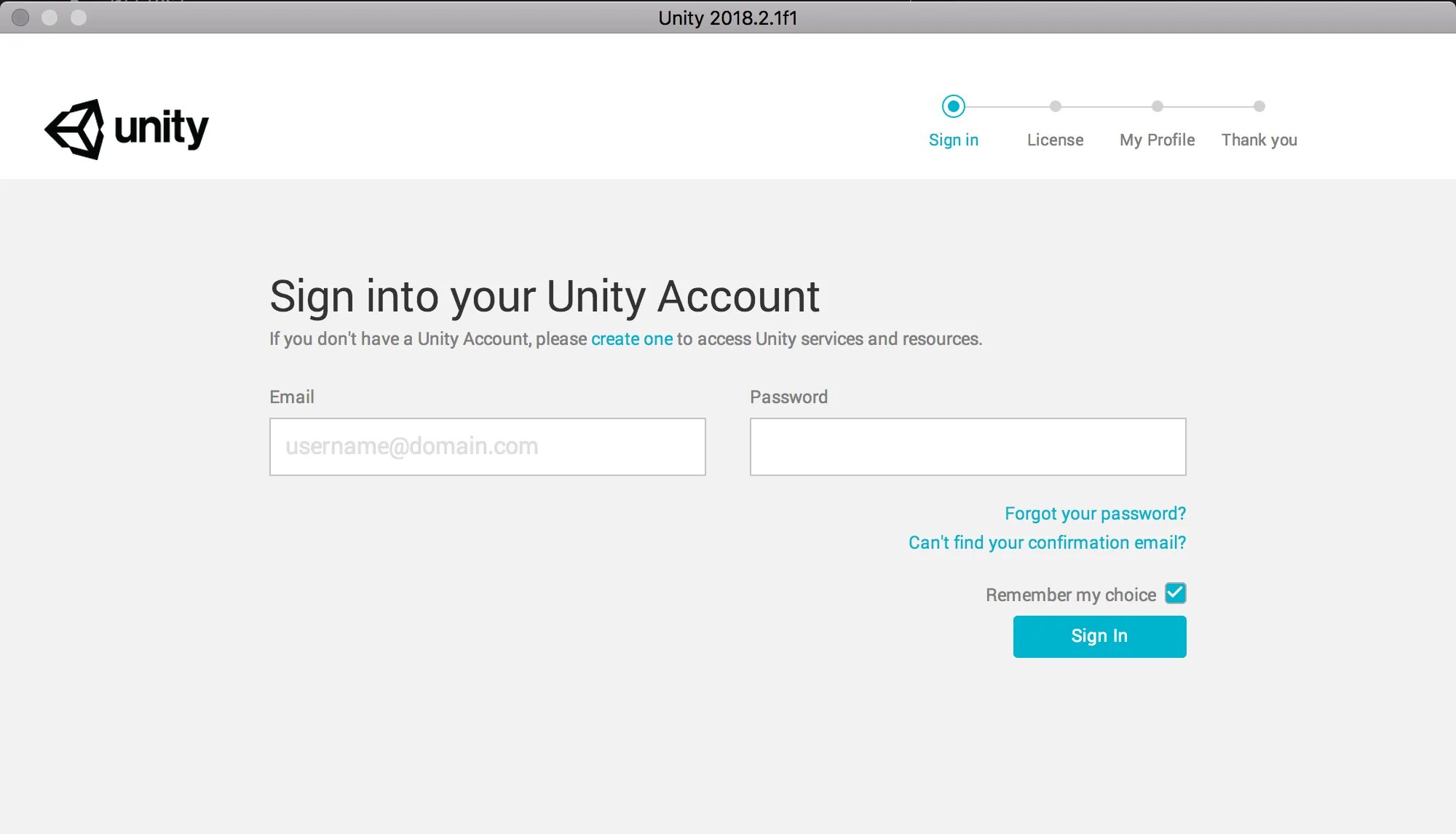Open the create one account link

click(631, 339)
